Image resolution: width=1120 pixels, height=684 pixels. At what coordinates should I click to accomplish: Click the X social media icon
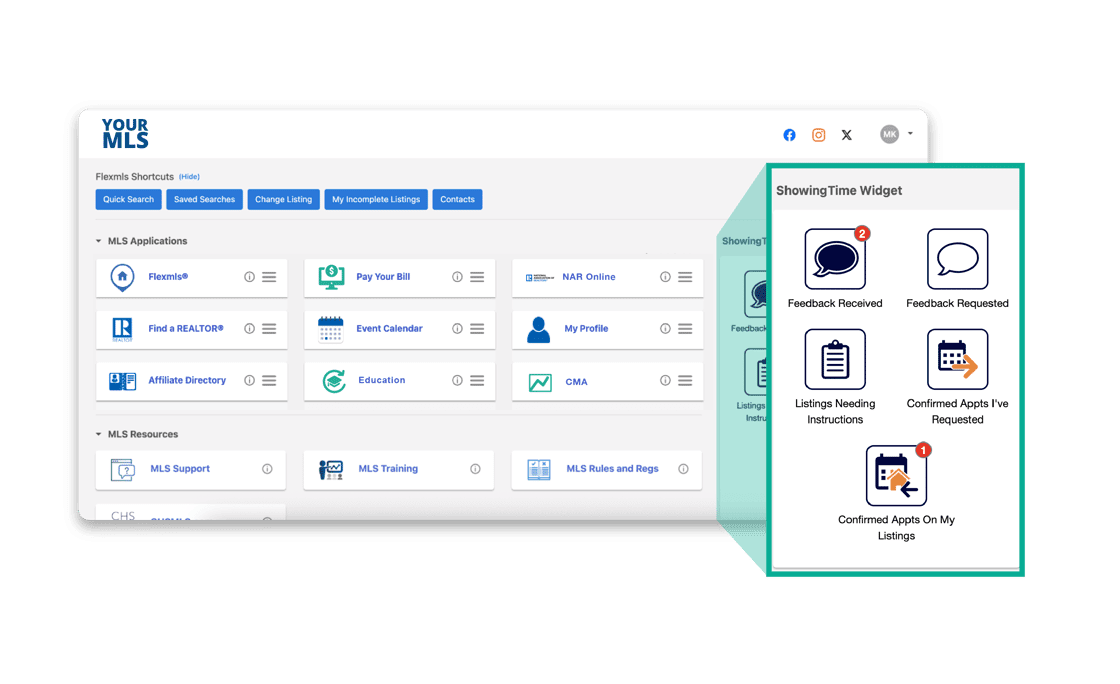tap(847, 135)
